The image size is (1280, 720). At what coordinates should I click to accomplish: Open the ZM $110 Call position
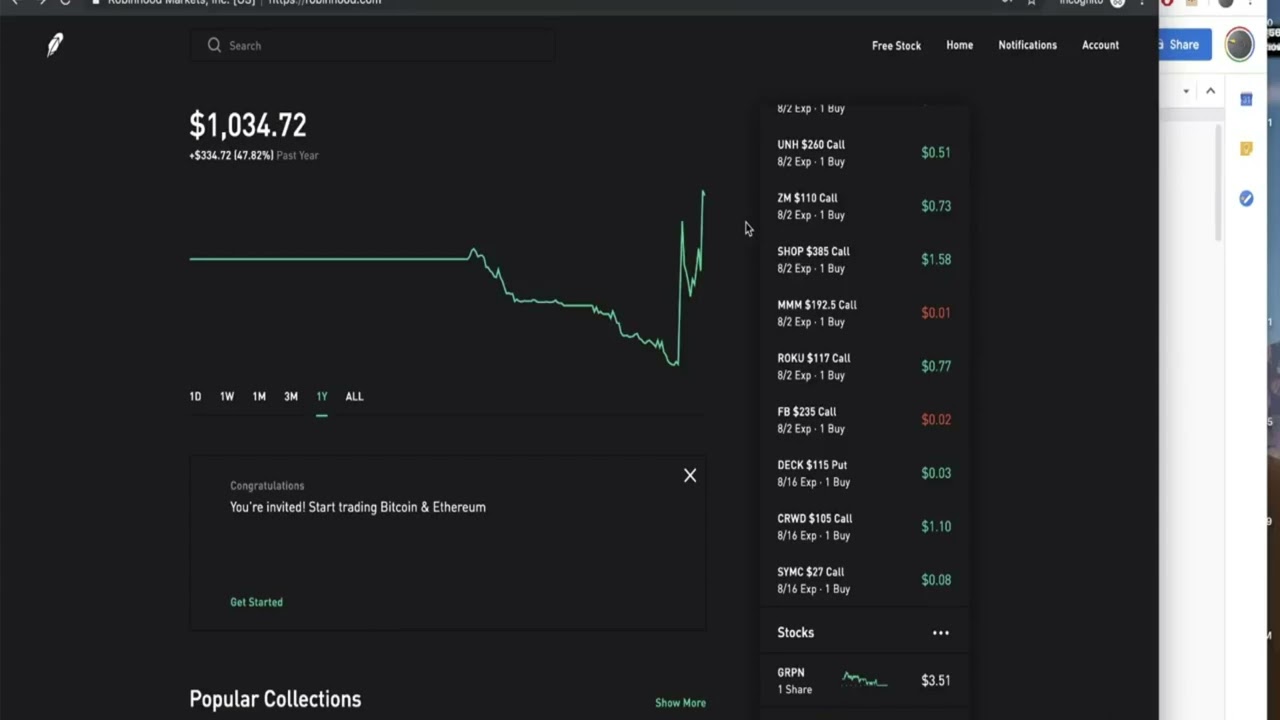point(864,206)
